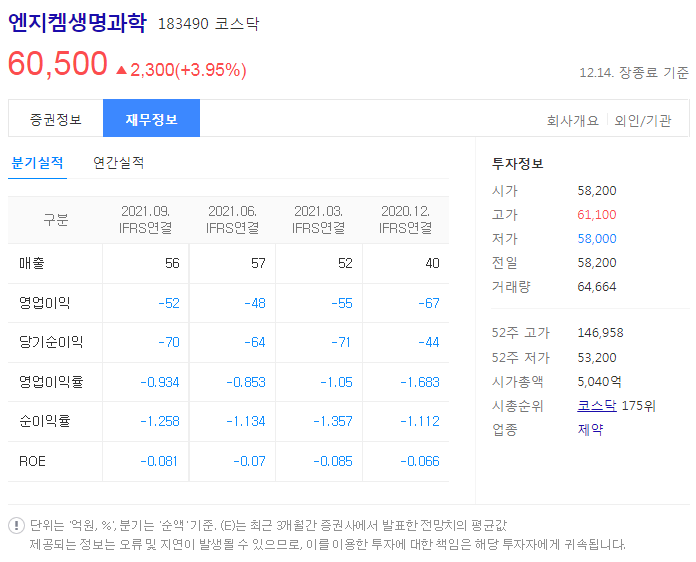Click the 당기순이익 row label
696x562 pixels.
[51, 342]
